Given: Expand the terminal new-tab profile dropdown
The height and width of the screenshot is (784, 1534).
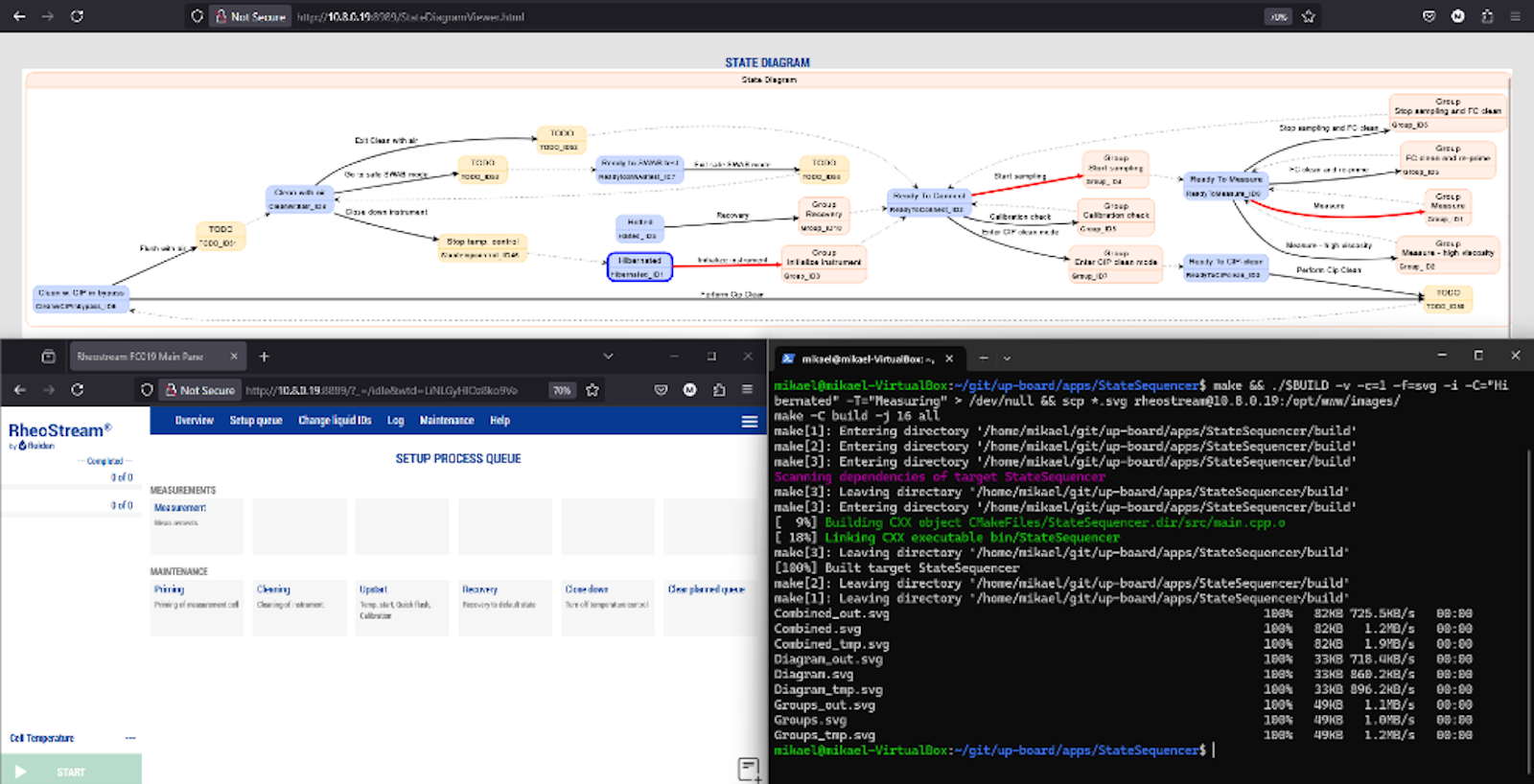Looking at the screenshot, I should coord(1007,358).
